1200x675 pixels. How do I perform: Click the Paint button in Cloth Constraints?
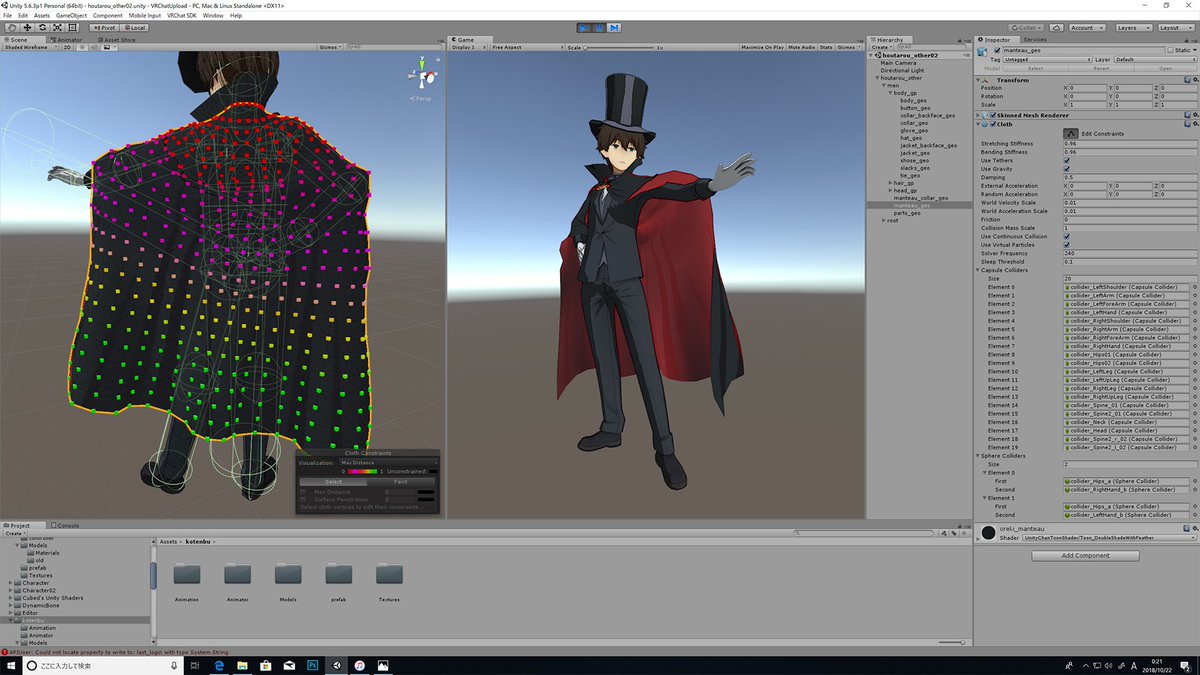pos(400,482)
